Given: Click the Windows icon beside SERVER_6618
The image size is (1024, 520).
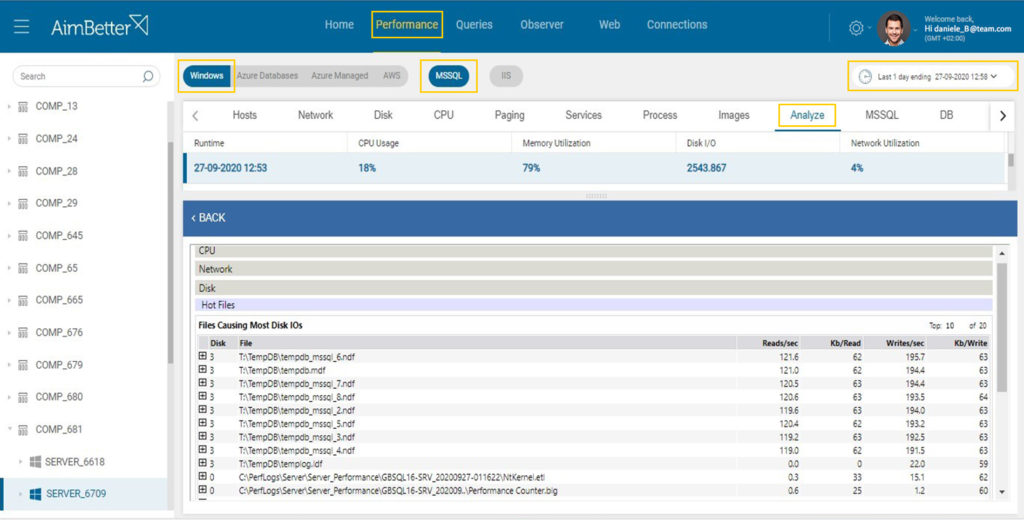Looking at the screenshot, I should click(x=35, y=462).
